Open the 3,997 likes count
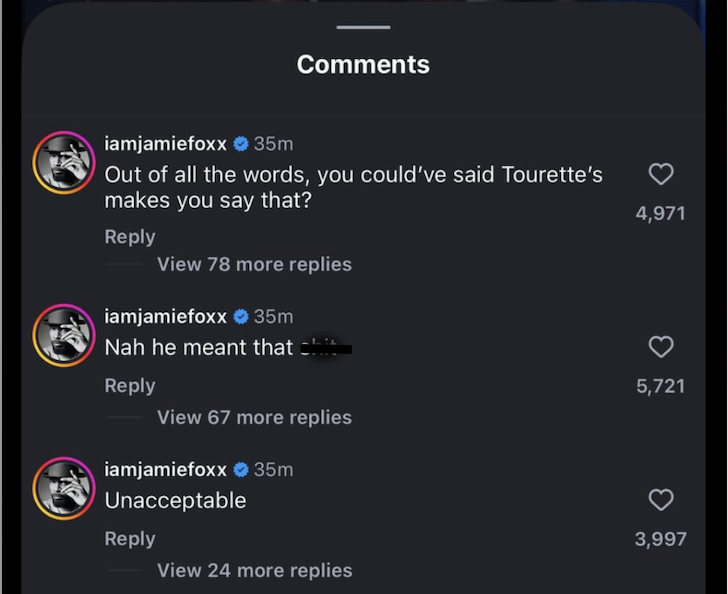 pos(661,539)
